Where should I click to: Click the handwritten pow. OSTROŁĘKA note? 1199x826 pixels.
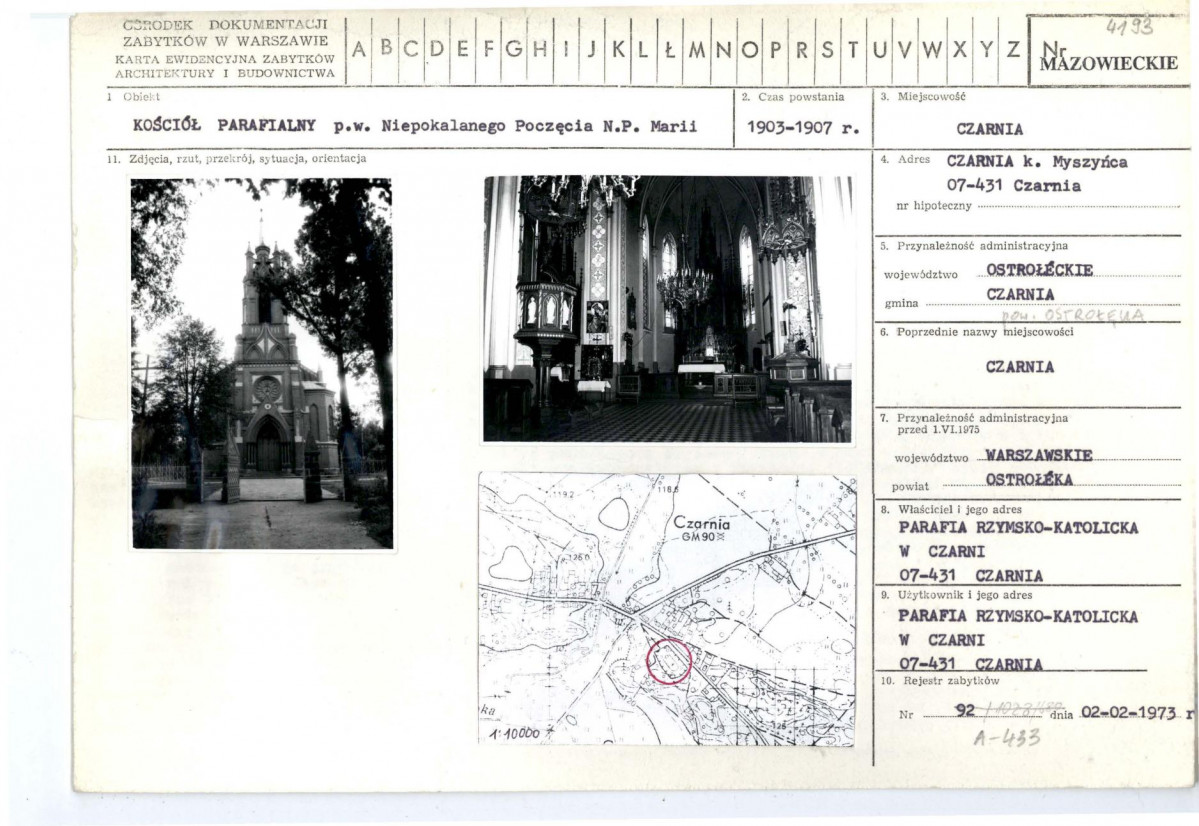tap(1074, 315)
